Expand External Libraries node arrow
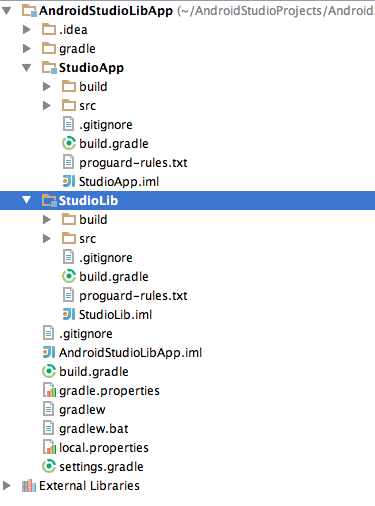 [7, 485]
